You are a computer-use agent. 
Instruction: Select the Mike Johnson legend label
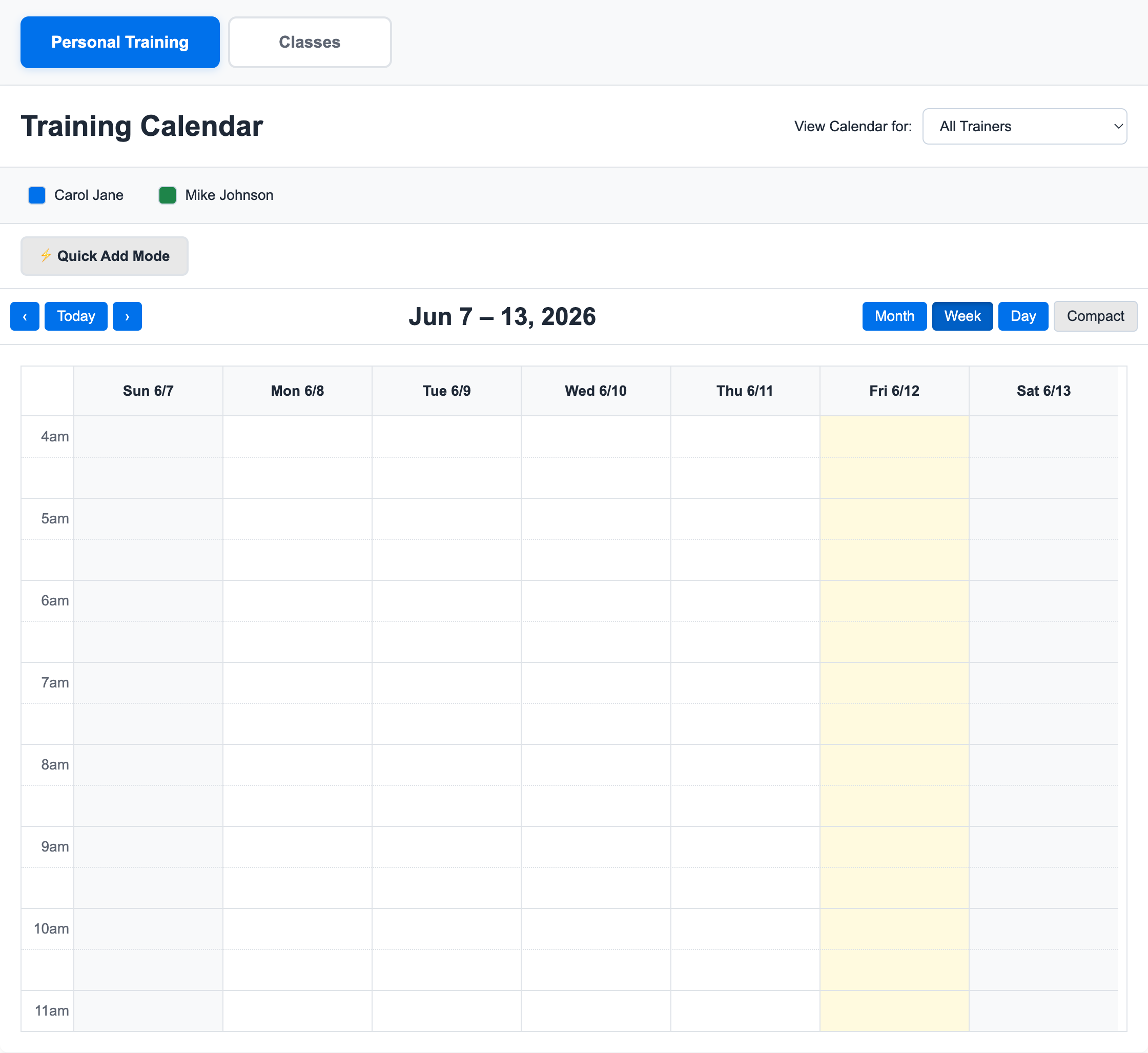229,195
